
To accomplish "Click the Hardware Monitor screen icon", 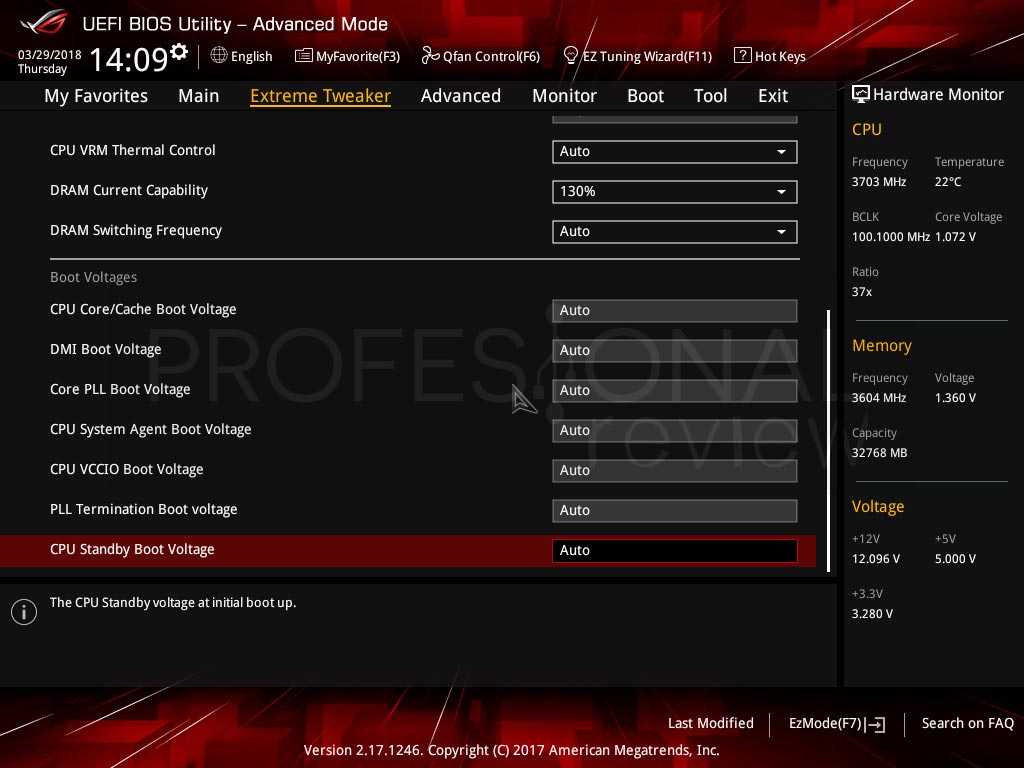I will tap(861, 94).
